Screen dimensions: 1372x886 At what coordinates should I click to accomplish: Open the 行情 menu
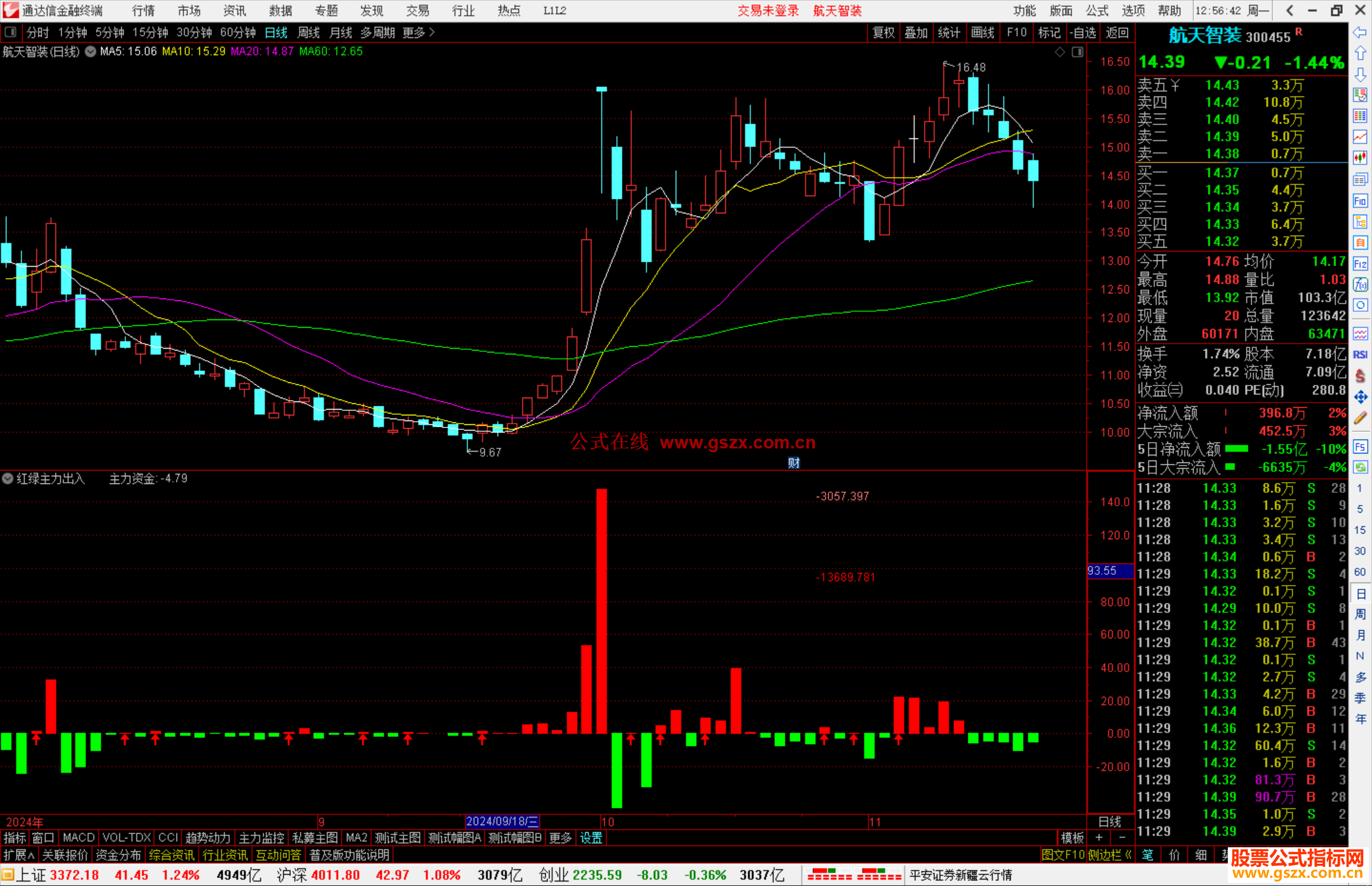(x=144, y=11)
